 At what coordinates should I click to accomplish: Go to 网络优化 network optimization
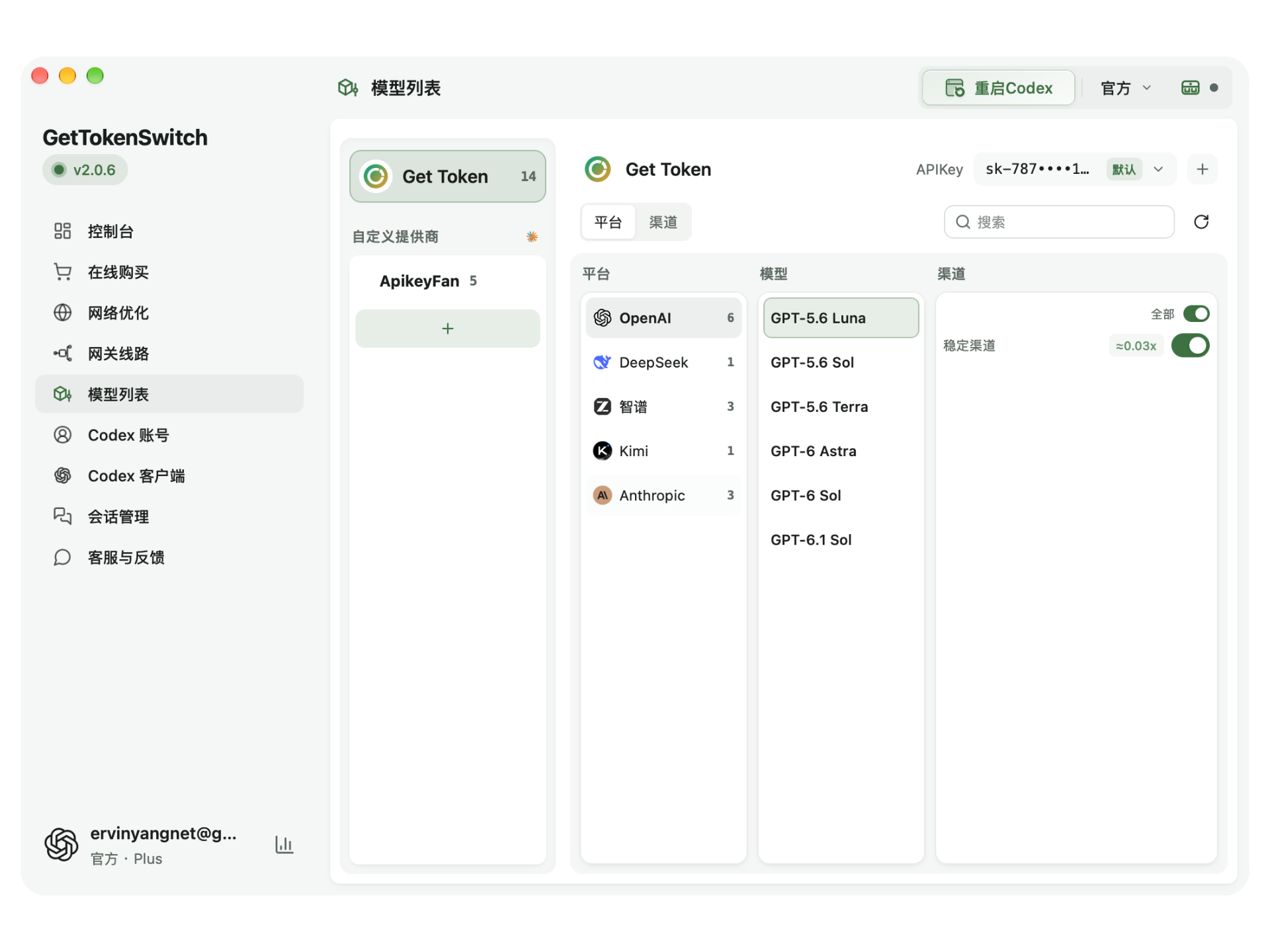click(x=169, y=313)
